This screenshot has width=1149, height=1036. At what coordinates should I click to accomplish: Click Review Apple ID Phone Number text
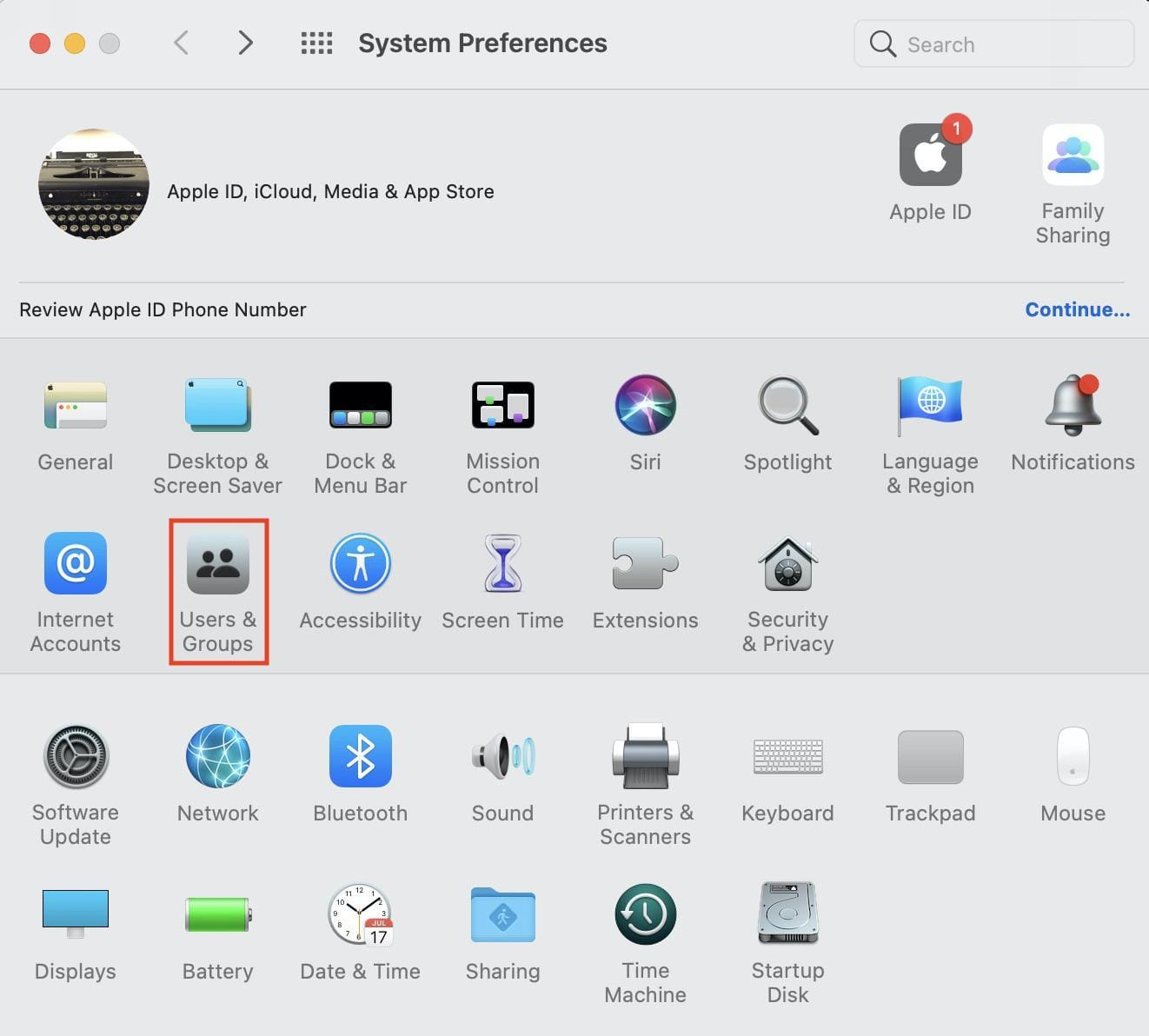(163, 309)
